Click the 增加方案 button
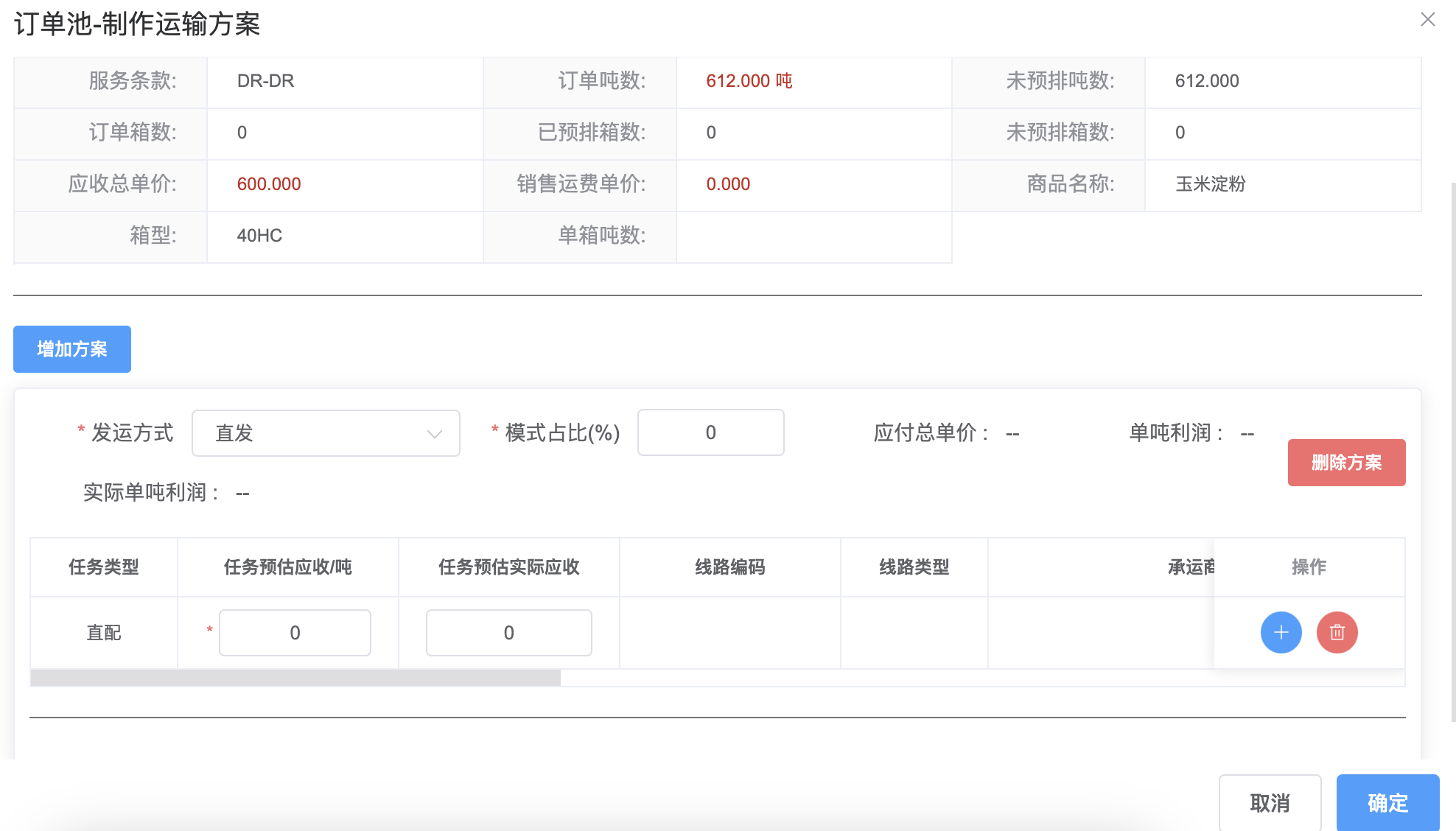The width and height of the screenshot is (1456, 831). (72, 349)
